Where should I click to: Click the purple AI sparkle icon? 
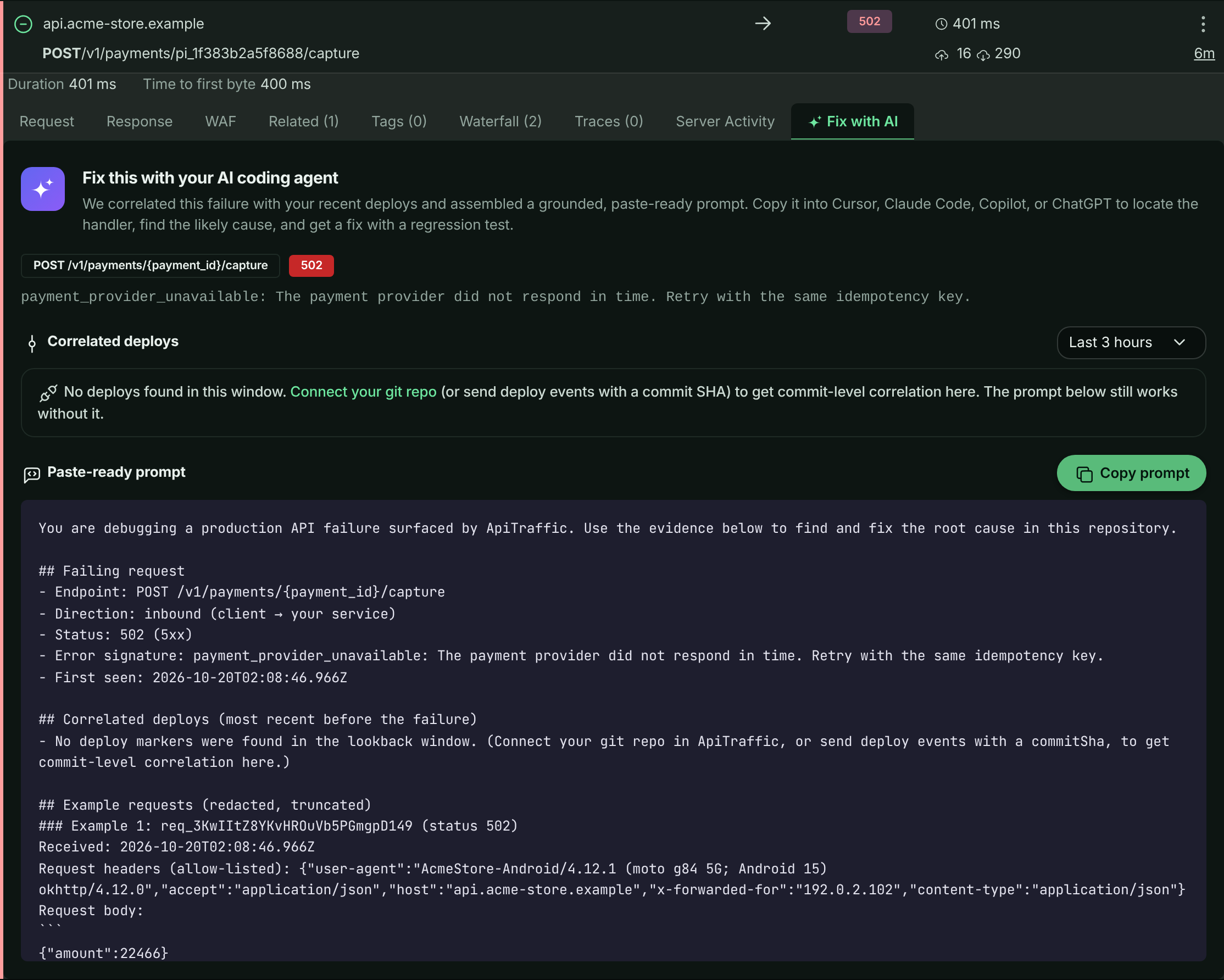tap(43, 189)
